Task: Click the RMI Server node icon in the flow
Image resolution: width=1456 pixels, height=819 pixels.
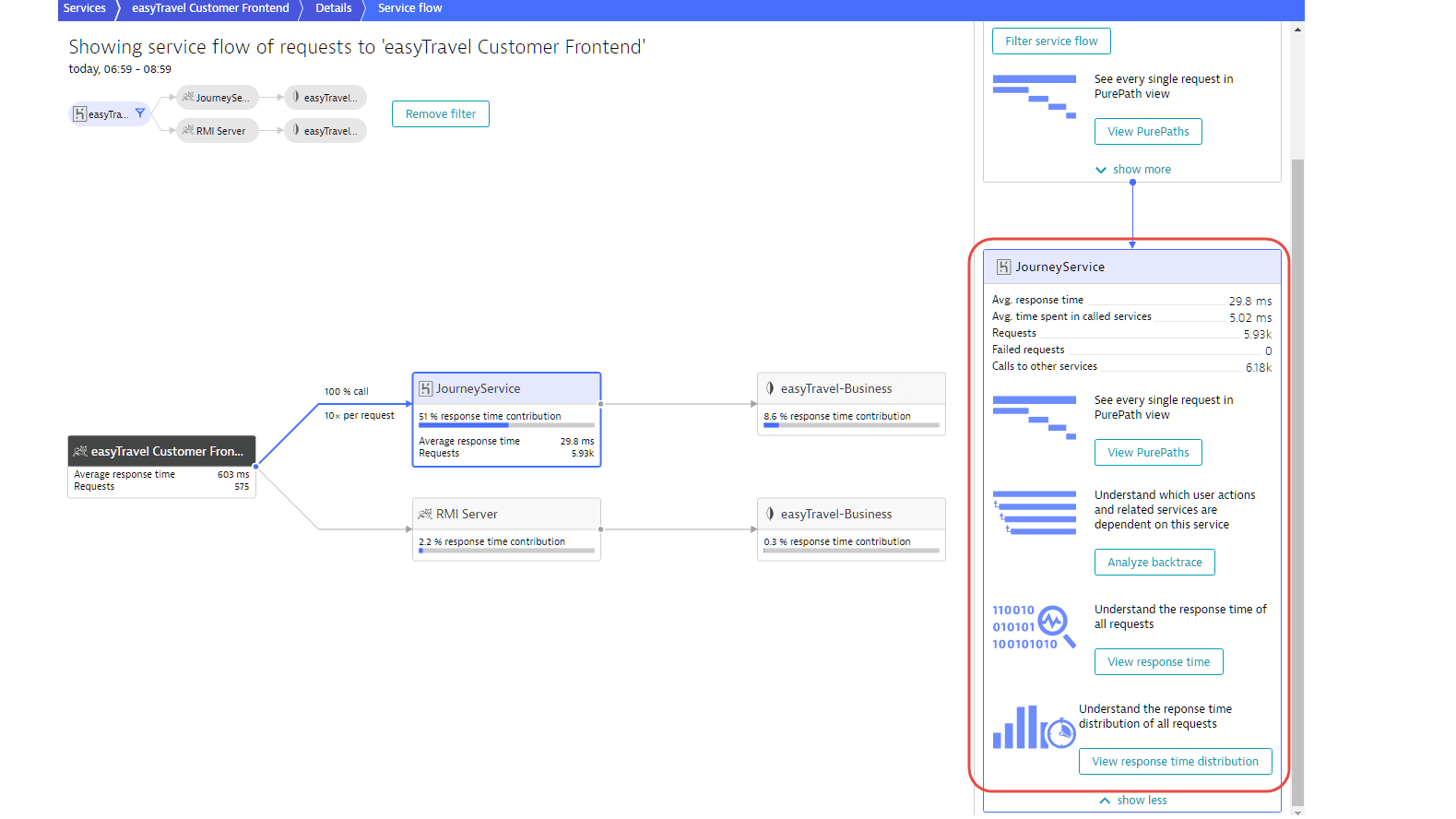Action: point(425,514)
